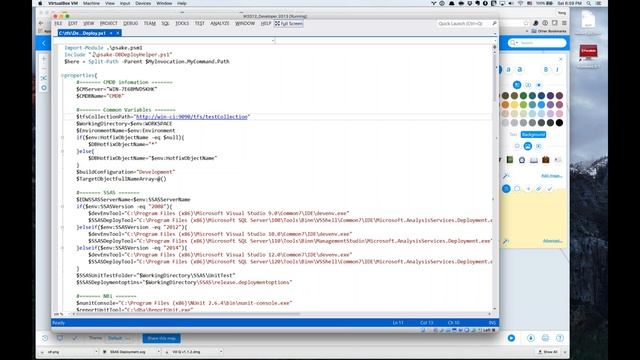Click the Share this map button
640x360 pixels.
pos(161,338)
